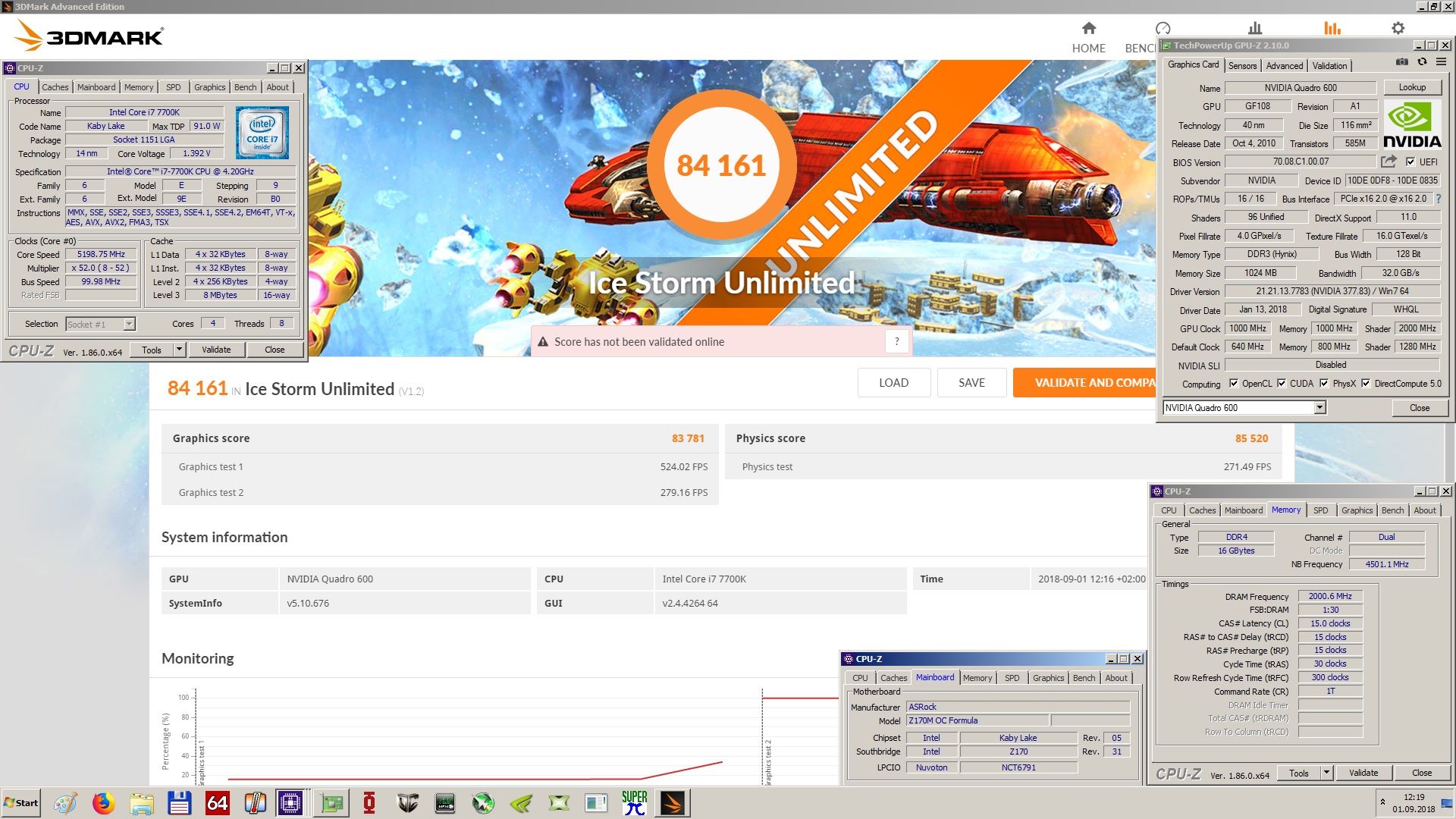Viewport: 1456px width, 819px height.
Task: Switch to the GPU-Z graphics card taskbar icon
Action: pos(331,803)
